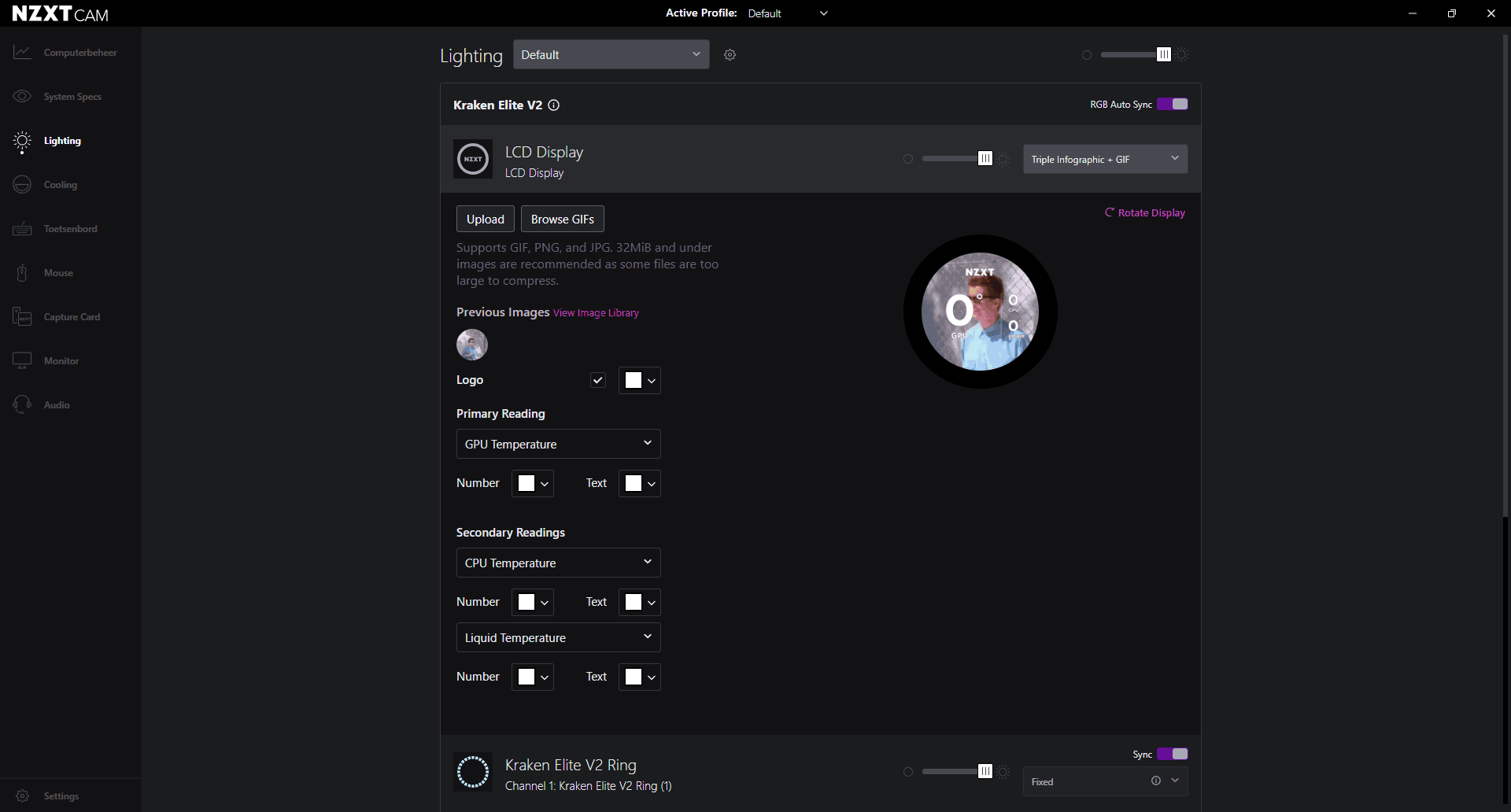Click the NZXT LCD Display device icon
1511x812 pixels.
pyautogui.click(x=473, y=159)
